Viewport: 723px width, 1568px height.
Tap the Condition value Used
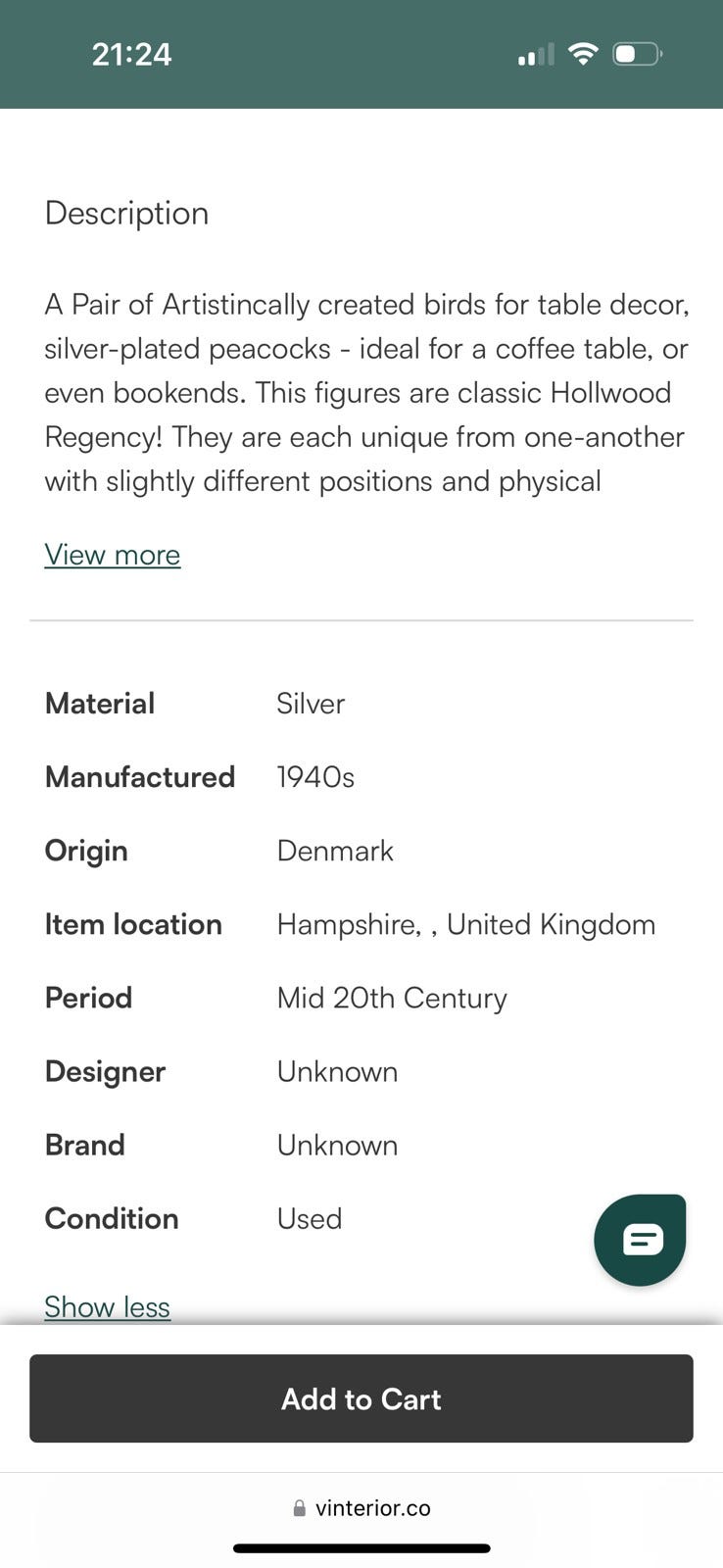tap(310, 1218)
